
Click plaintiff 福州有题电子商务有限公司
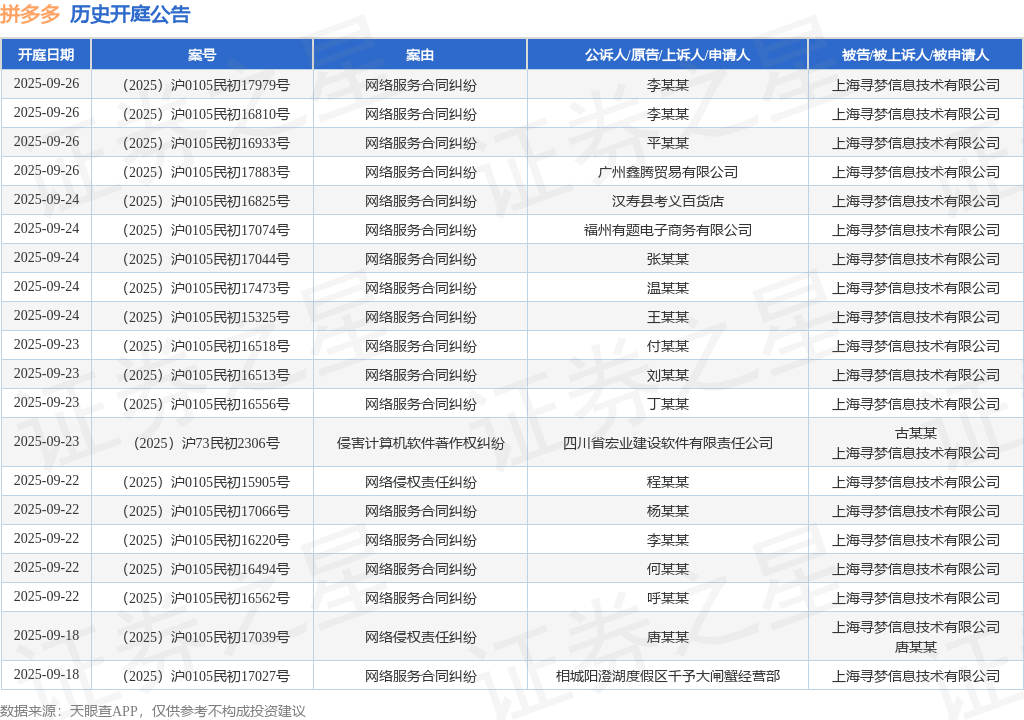click(667, 230)
